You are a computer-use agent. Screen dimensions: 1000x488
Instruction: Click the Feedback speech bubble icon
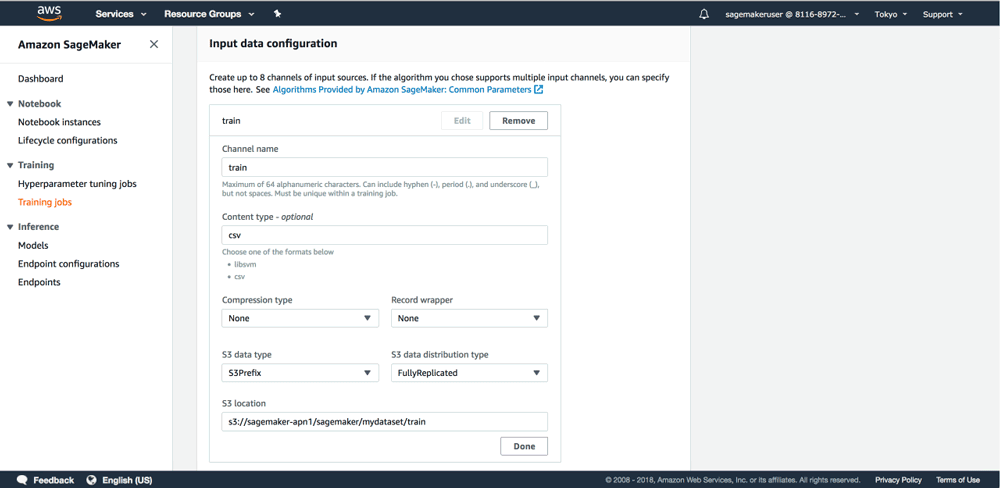(22, 480)
